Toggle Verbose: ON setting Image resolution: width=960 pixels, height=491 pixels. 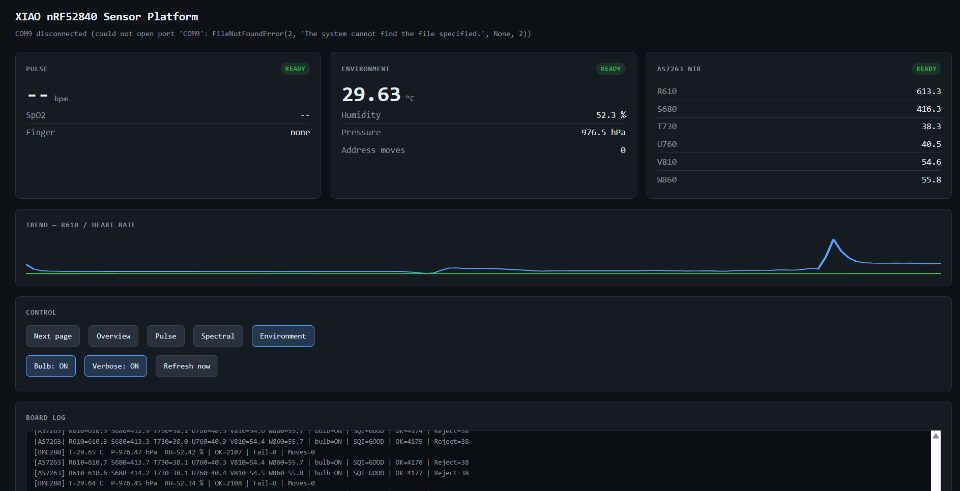click(x=115, y=366)
